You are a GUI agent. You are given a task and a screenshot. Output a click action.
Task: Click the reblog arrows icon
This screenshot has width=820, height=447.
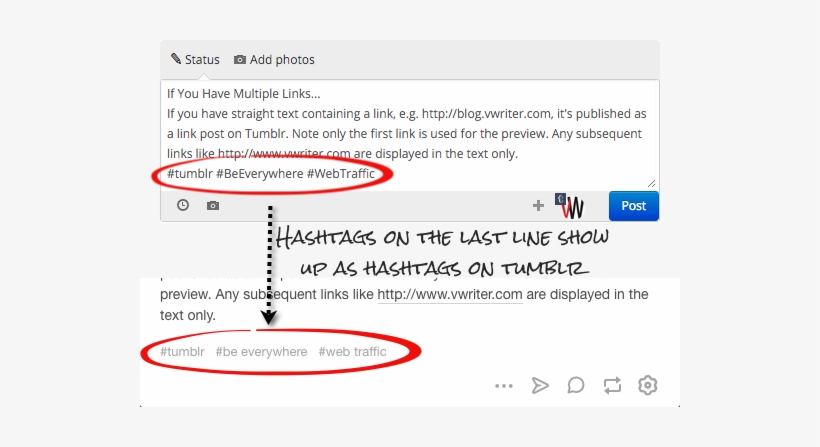point(612,385)
